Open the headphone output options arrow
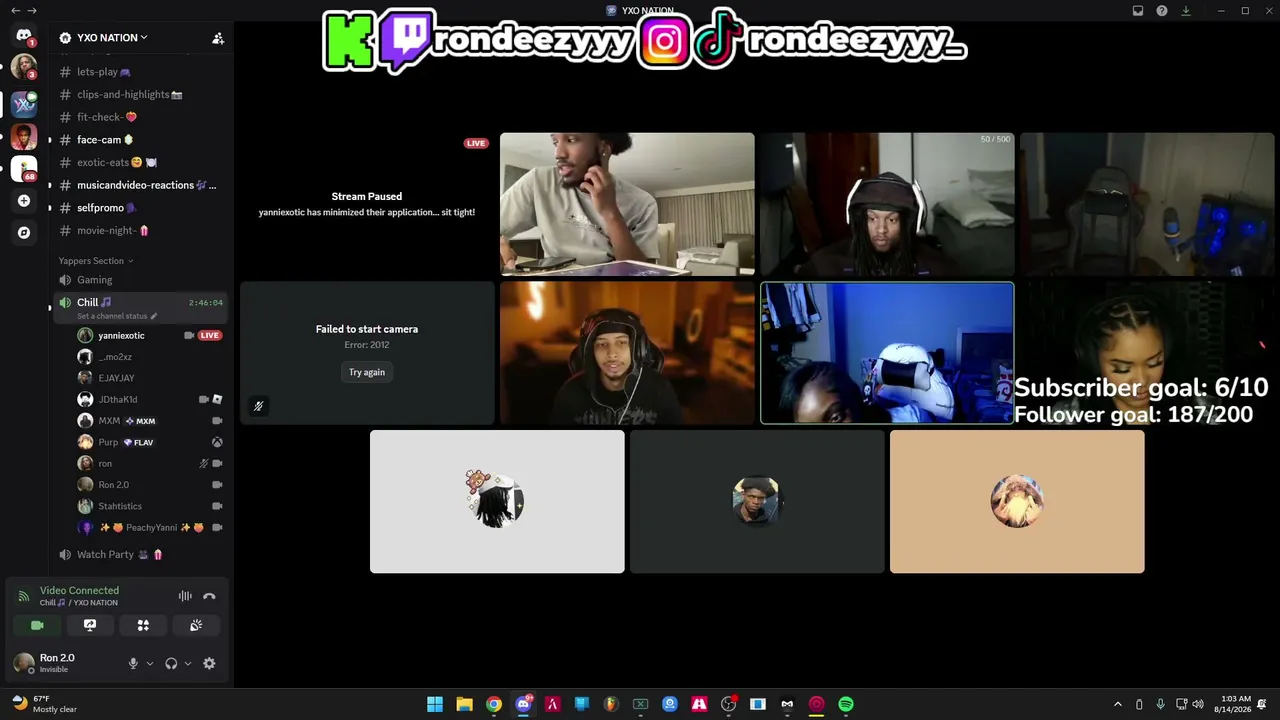 187,663
